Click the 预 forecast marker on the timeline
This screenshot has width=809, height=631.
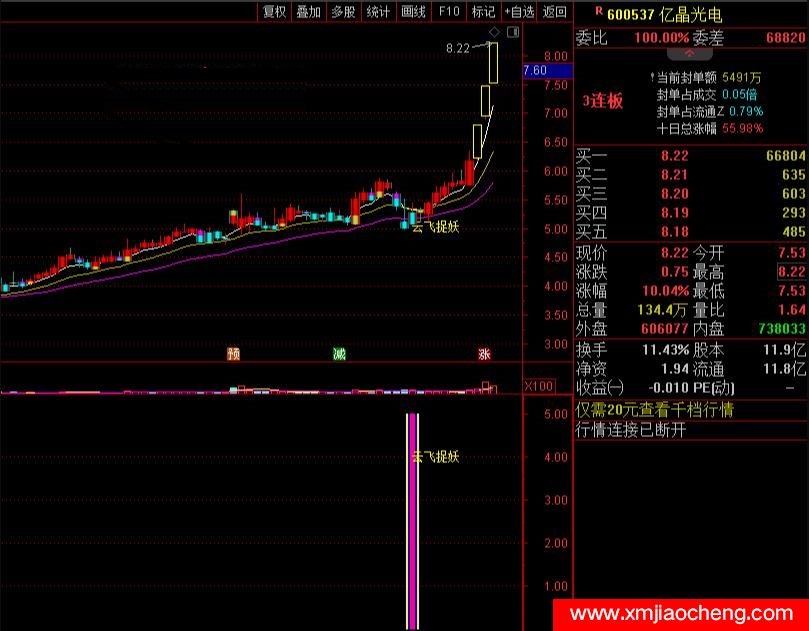click(x=234, y=353)
